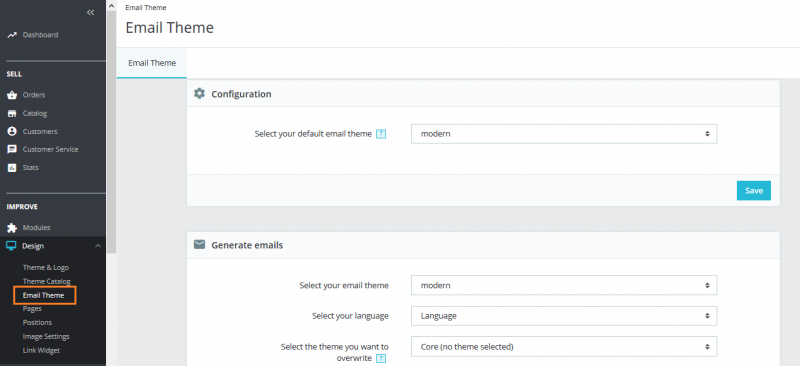This screenshot has height=366, width=800.
Task: Open Modules menu in the sidebar
Action: point(36,228)
